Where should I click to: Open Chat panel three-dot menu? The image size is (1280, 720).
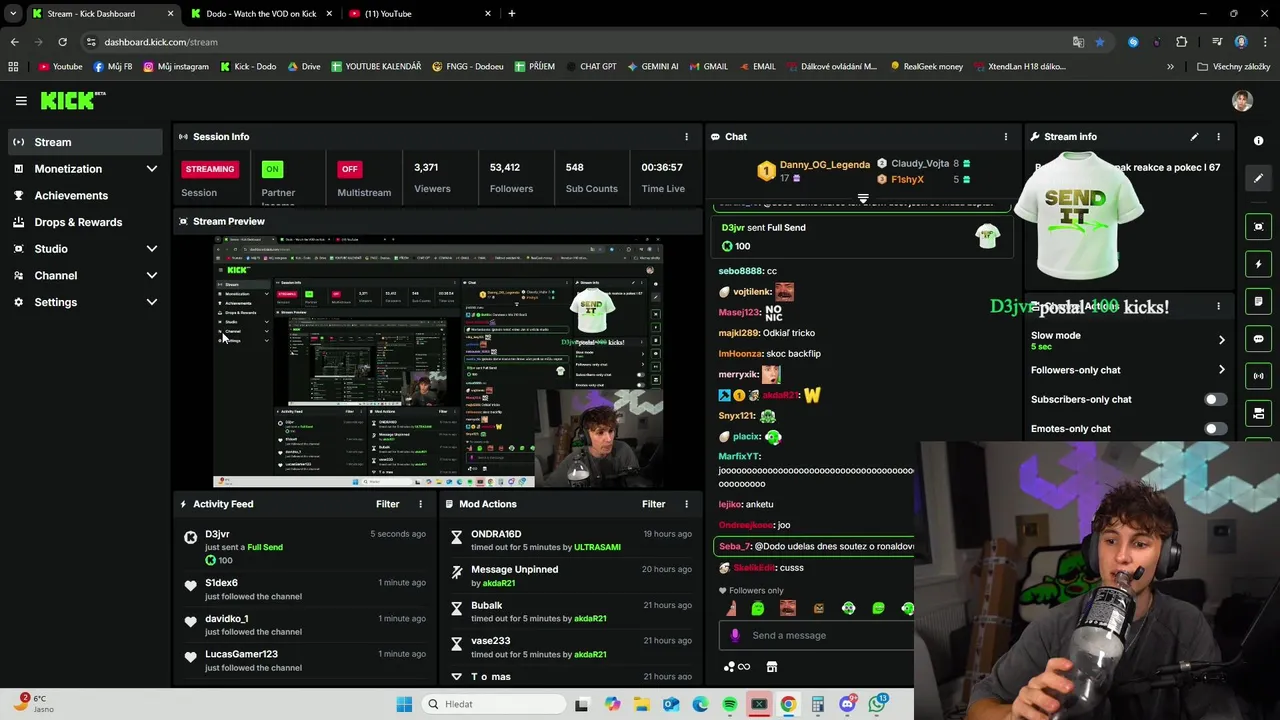pyautogui.click(x=1006, y=137)
